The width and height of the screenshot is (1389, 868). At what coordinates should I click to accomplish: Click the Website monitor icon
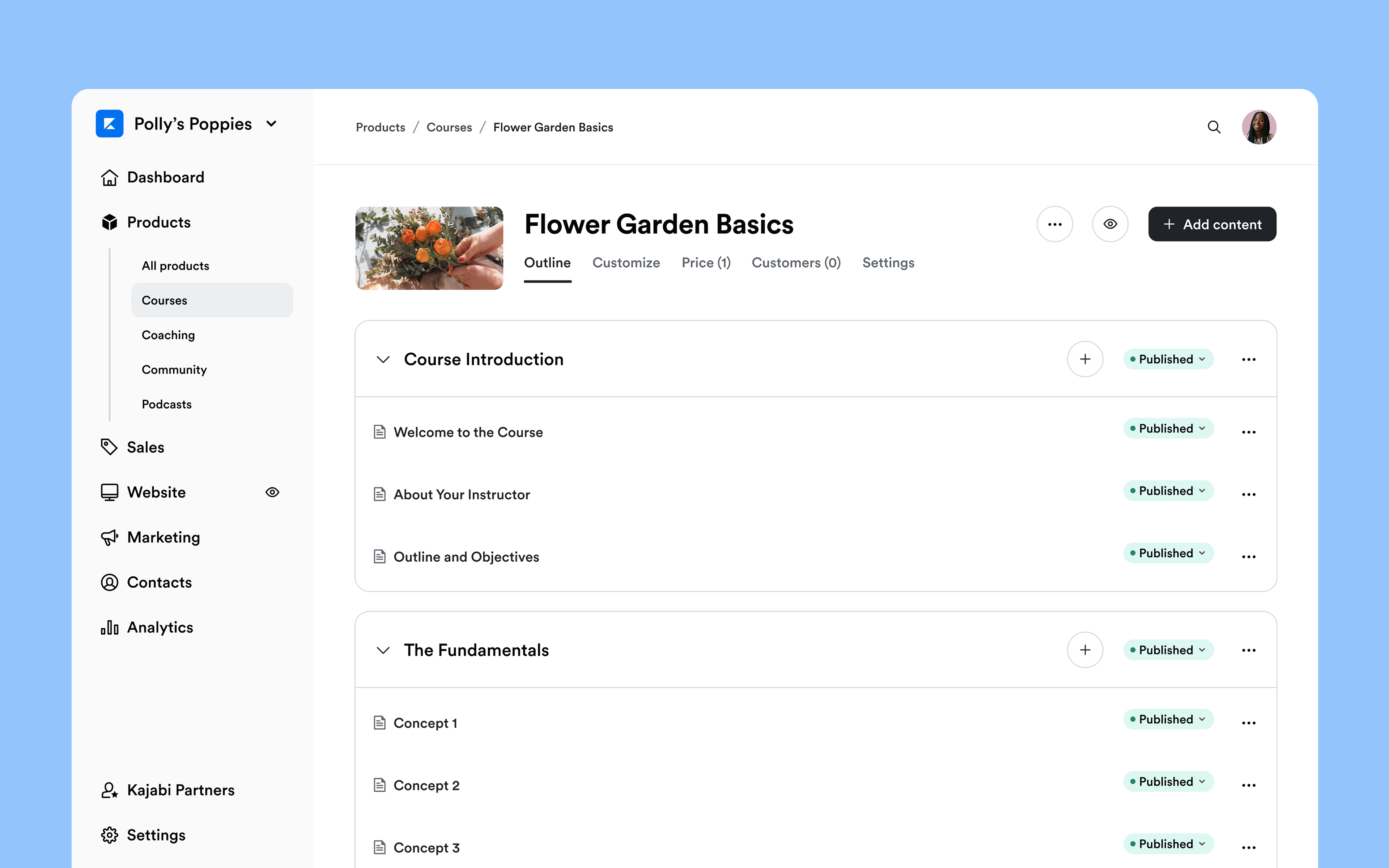[x=109, y=492]
